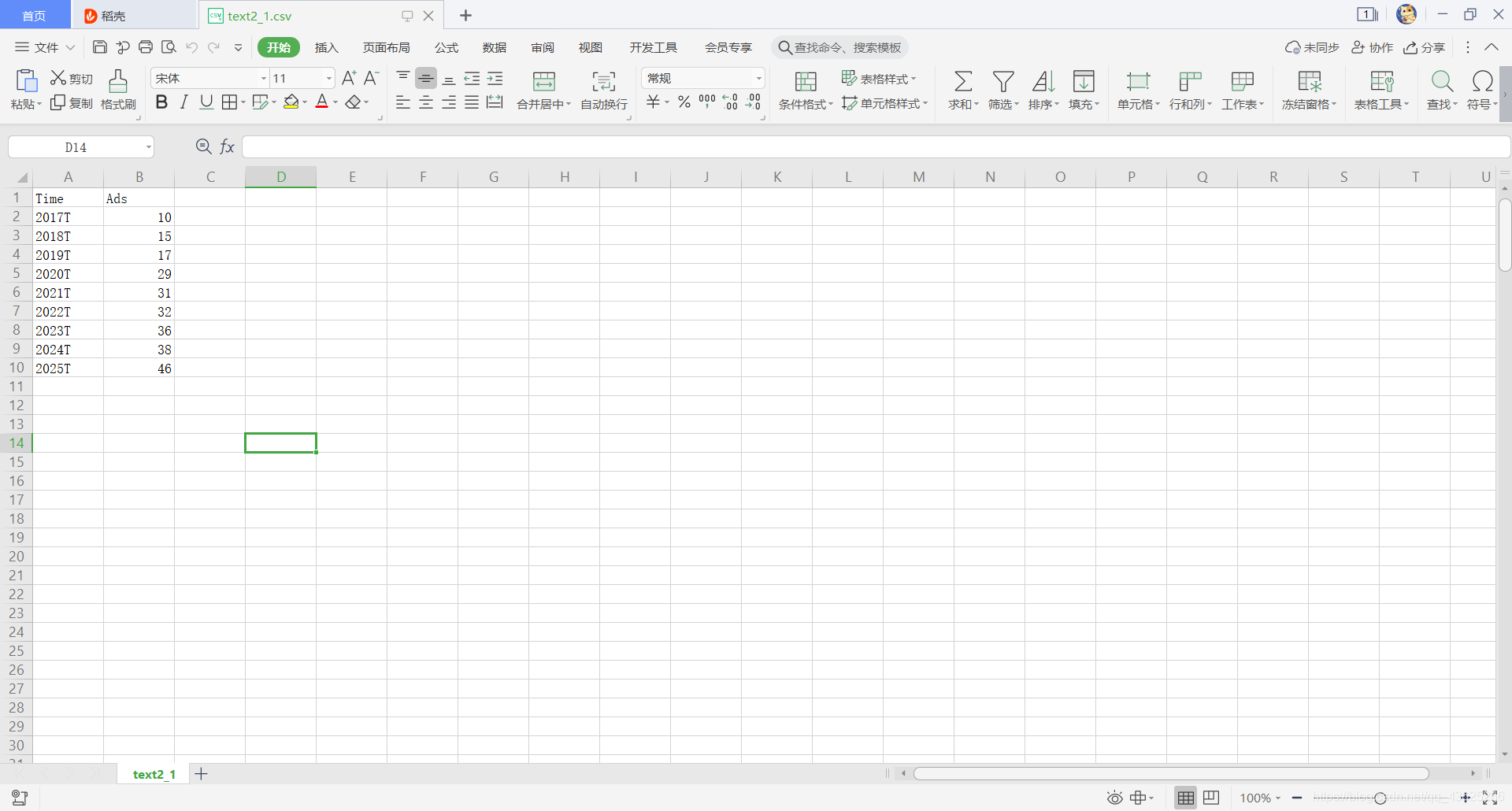
Task: Apply filter to the data
Action: point(1002,88)
